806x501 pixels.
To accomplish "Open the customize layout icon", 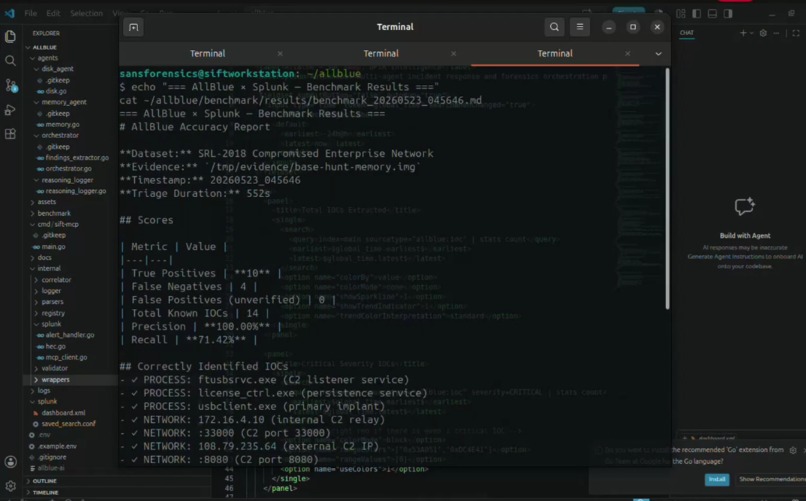I will 681,13.
